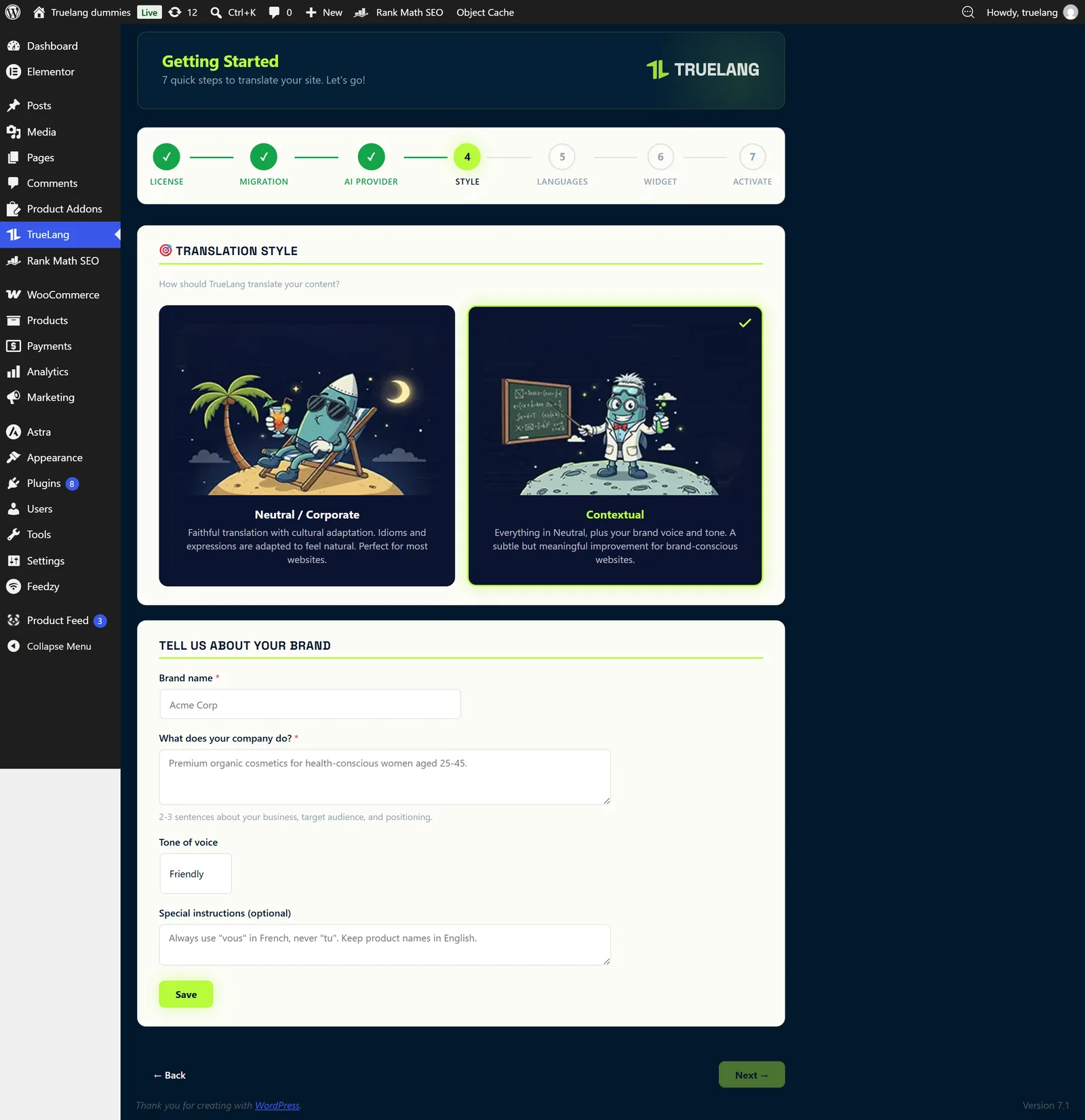
Task: Click the Product Addons icon
Action: 14,209
